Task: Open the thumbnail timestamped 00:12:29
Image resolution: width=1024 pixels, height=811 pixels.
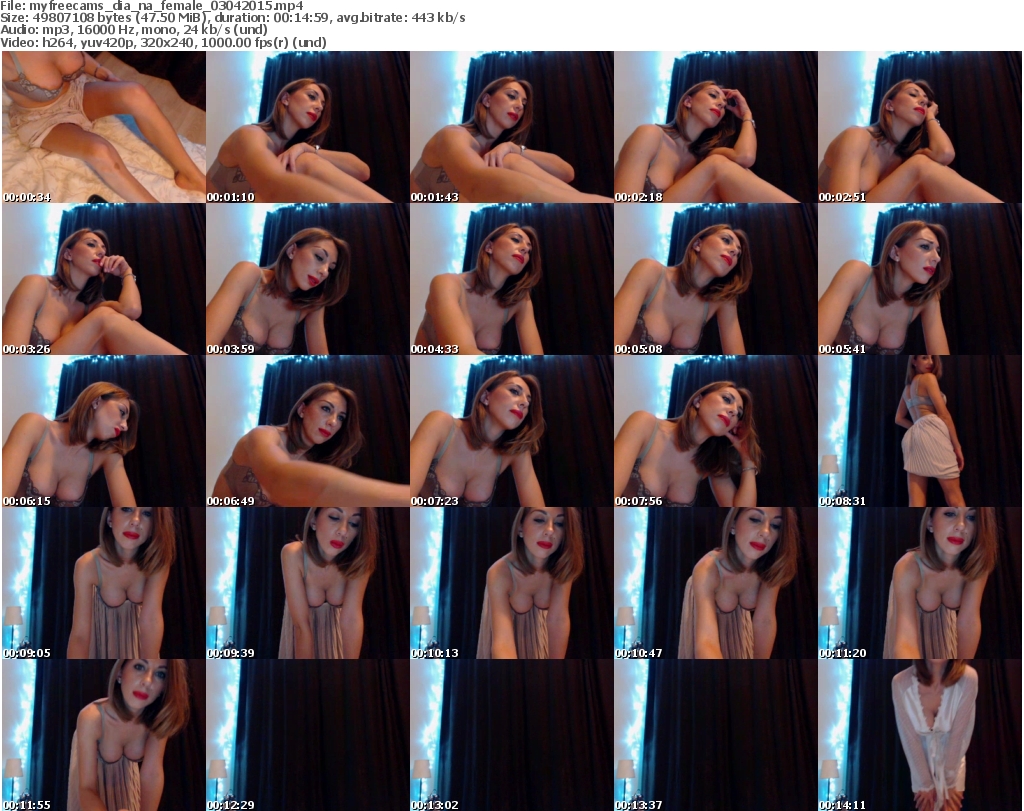Action: [x=307, y=735]
